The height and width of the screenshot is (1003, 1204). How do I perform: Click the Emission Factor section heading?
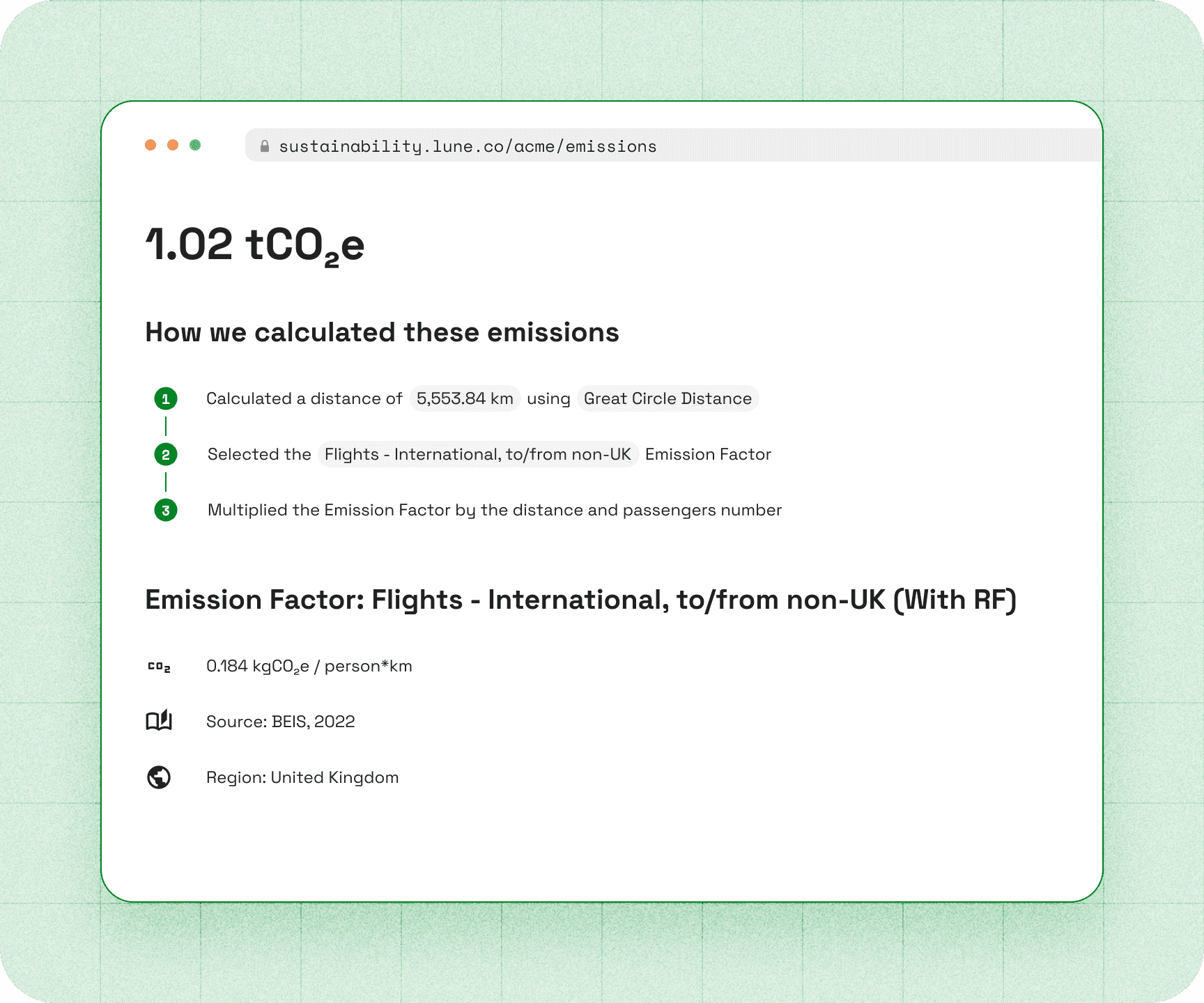(x=581, y=600)
